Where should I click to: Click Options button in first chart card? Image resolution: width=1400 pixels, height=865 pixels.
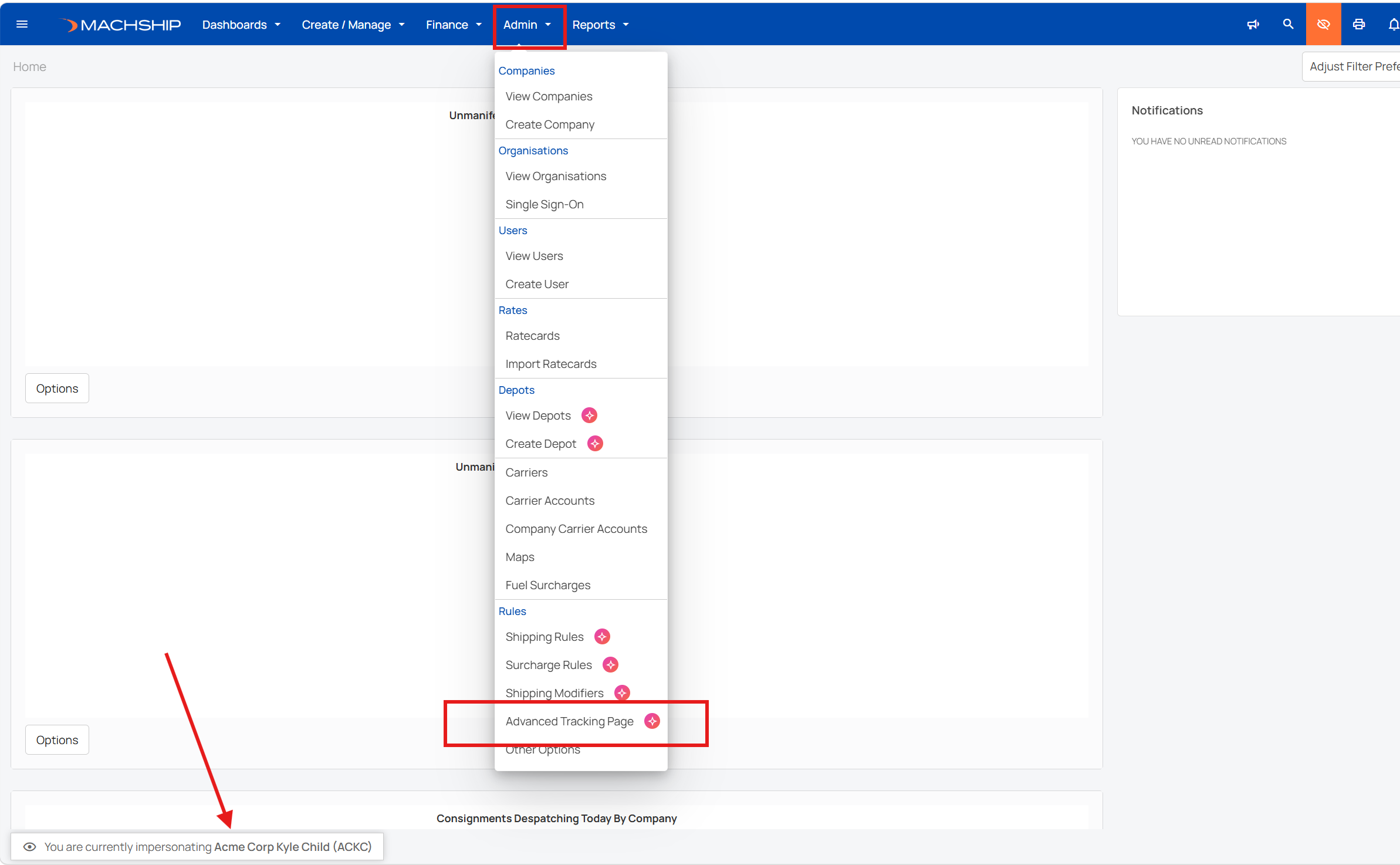57,388
